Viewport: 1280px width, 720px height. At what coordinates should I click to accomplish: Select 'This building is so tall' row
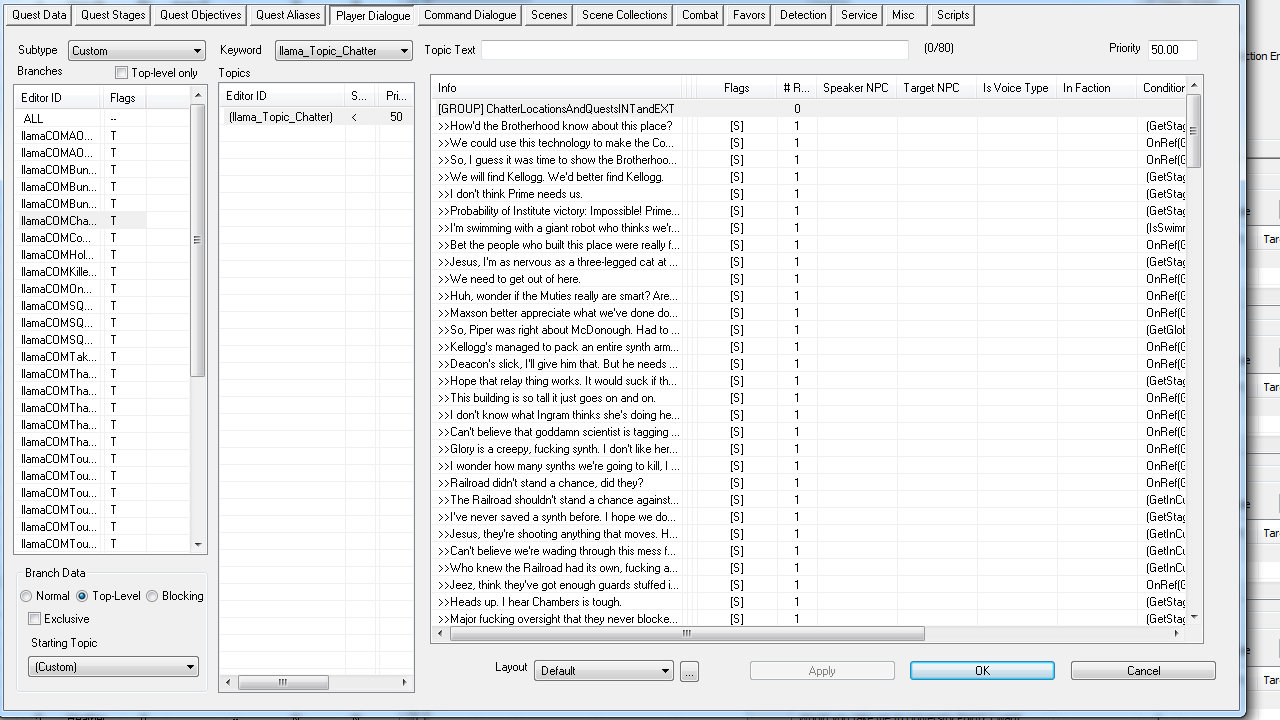809,398
